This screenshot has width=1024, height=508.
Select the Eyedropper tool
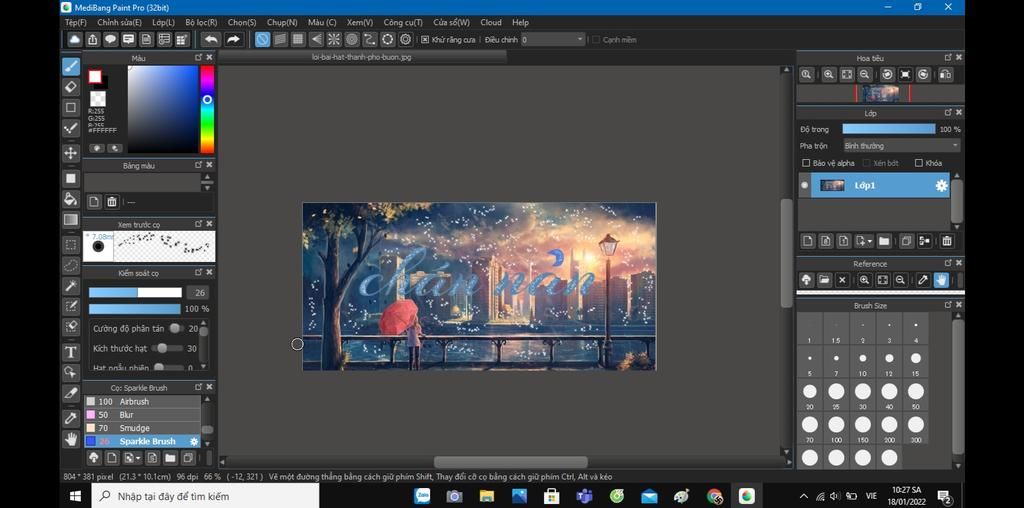(x=71, y=419)
